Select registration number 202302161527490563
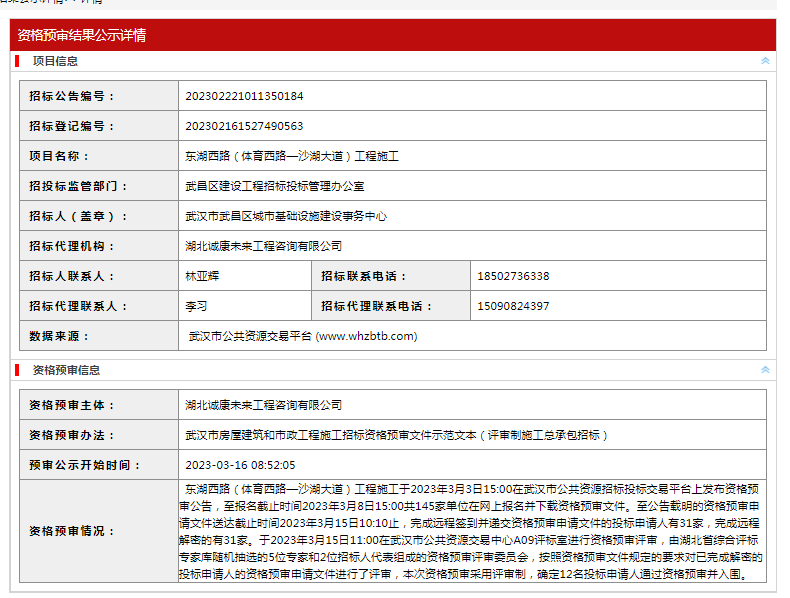 pyautogui.click(x=244, y=126)
